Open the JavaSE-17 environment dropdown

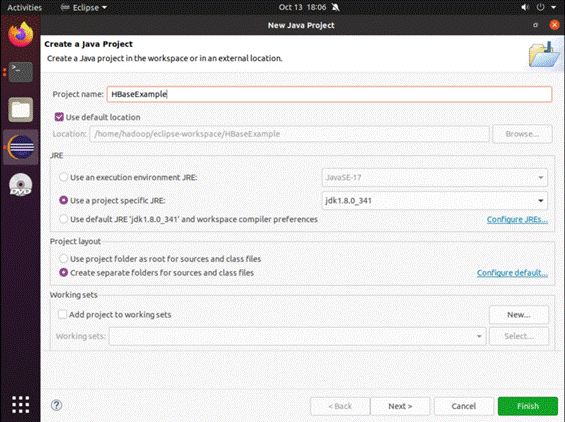(435, 177)
